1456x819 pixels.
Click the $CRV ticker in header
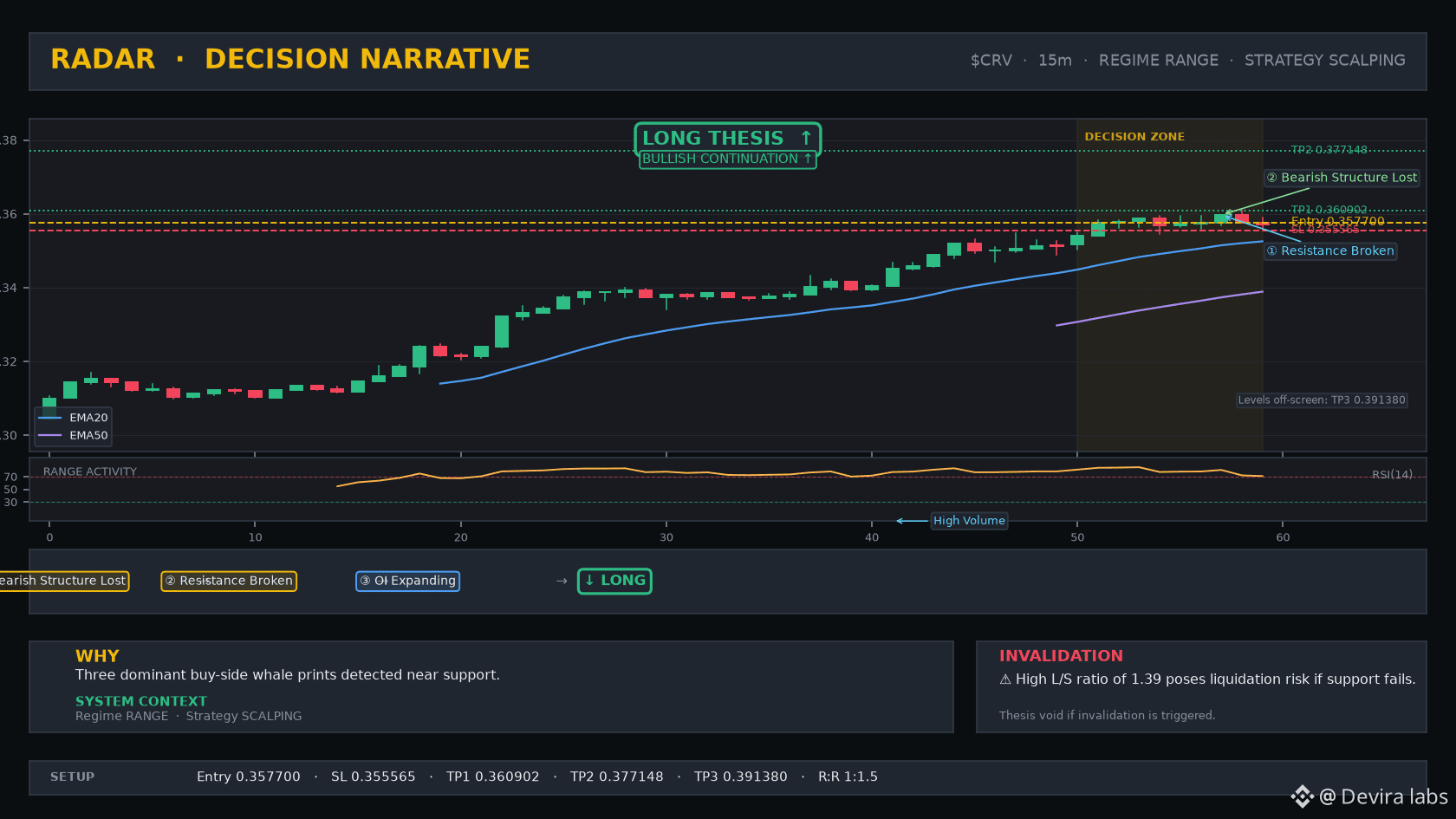pos(991,61)
